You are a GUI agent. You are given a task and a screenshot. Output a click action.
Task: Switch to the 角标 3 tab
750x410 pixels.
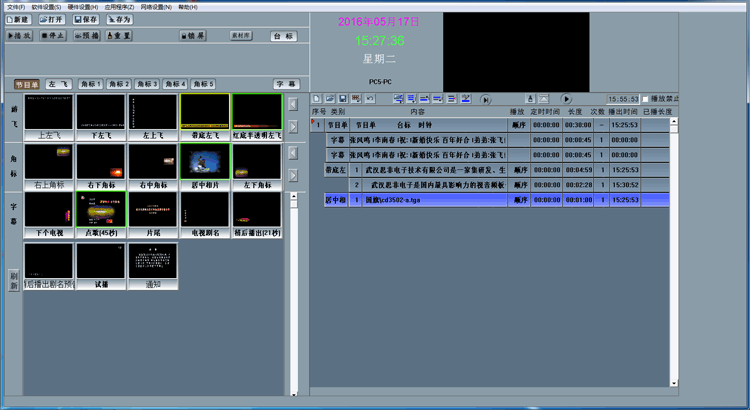tap(148, 84)
